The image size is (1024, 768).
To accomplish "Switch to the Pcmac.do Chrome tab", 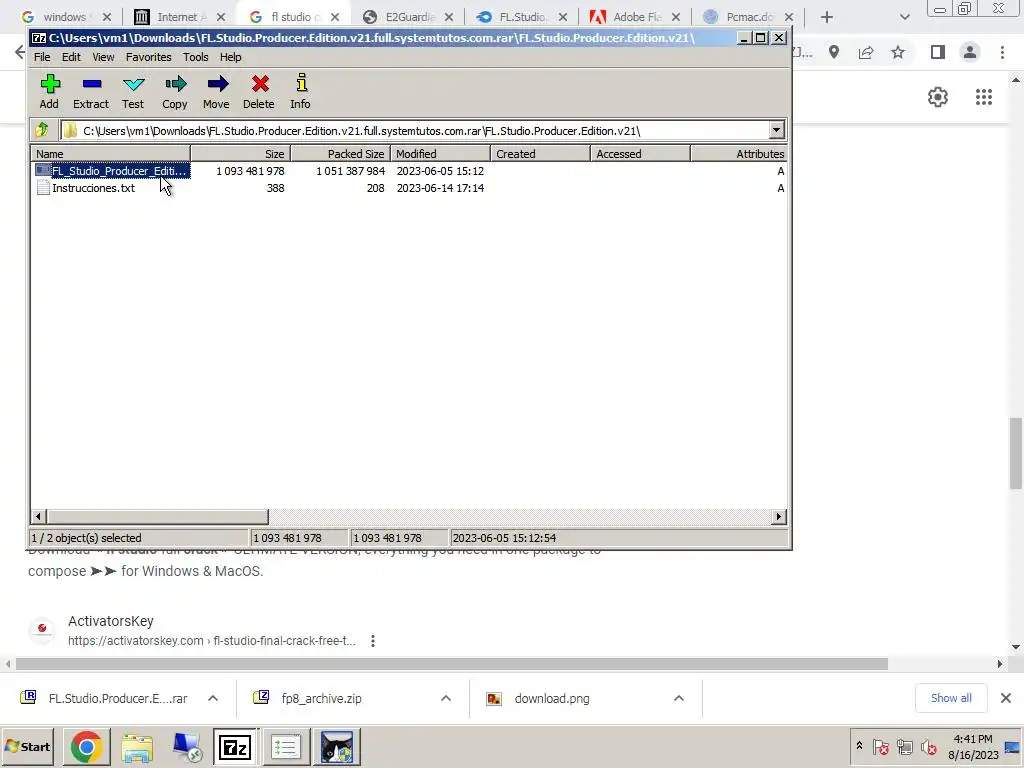I will point(749,17).
